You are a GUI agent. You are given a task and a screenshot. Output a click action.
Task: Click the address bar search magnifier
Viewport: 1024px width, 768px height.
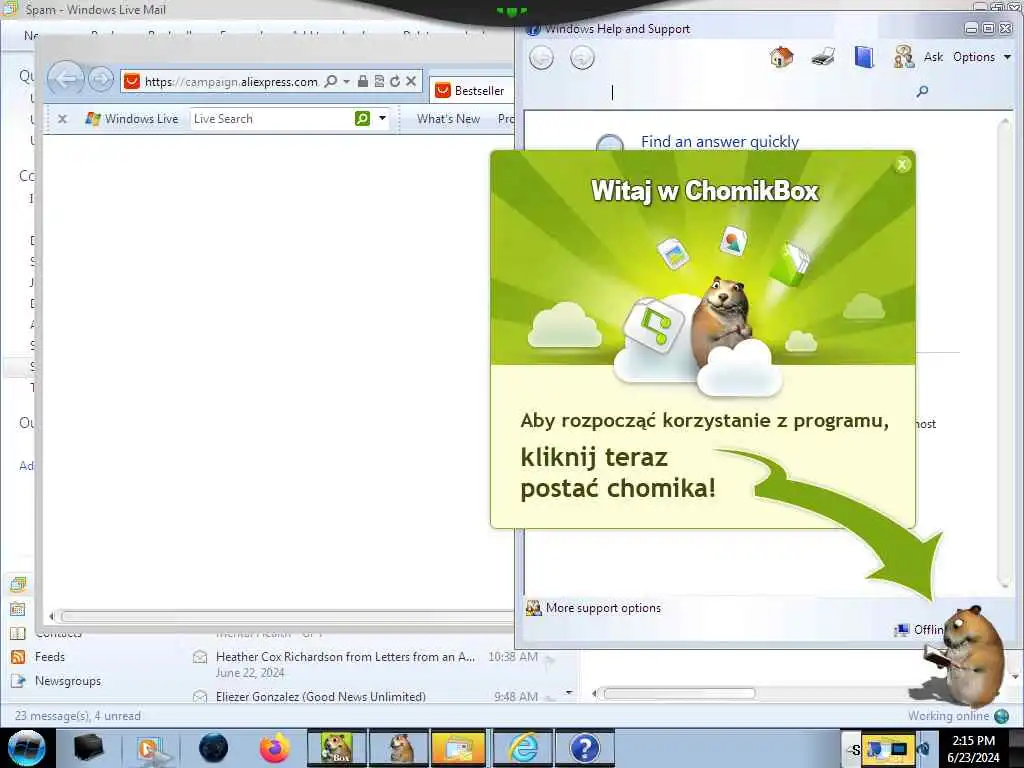tap(331, 81)
